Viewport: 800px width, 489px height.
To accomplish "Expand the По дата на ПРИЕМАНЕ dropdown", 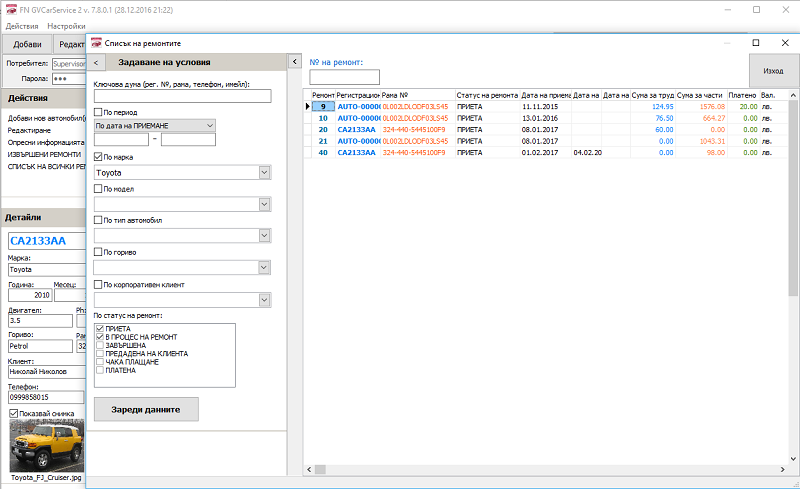I will point(209,125).
